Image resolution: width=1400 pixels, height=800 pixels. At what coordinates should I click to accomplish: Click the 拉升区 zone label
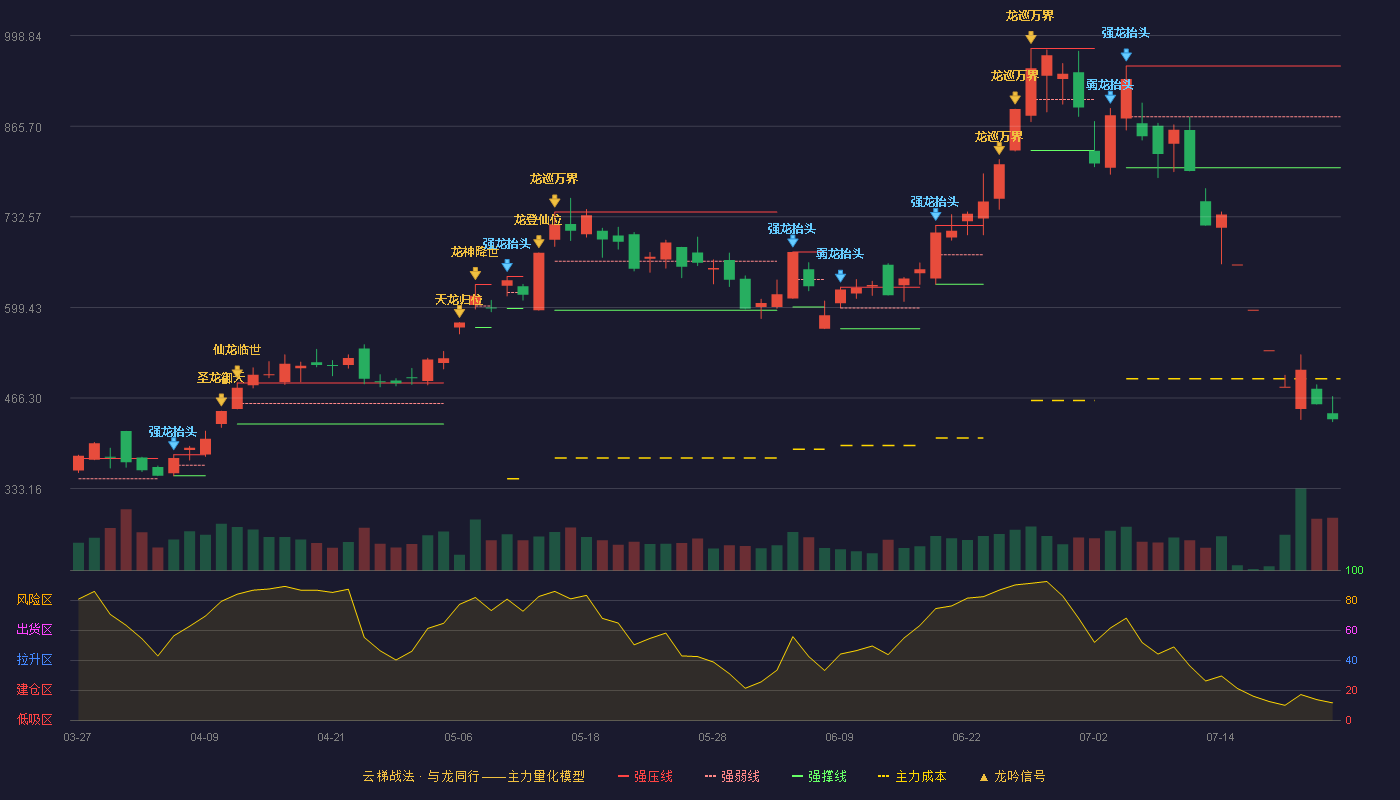click(34, 660)
